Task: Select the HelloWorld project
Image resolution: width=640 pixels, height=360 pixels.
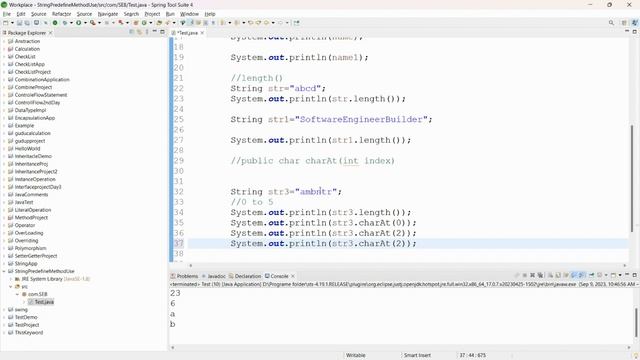Action: [27, 149]
